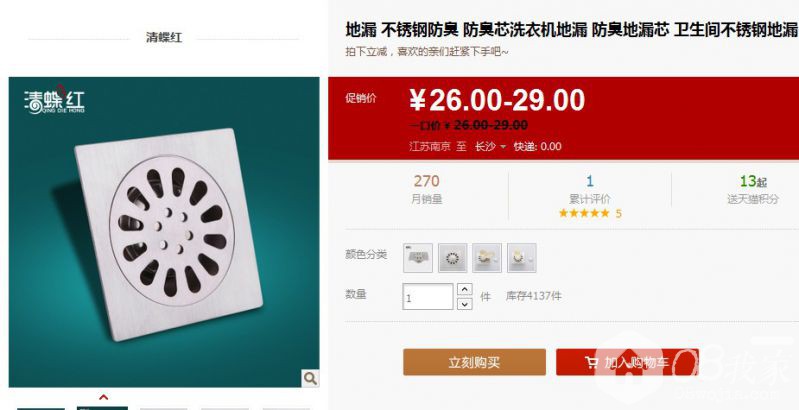Decrease quantity with the down arrow
This screenshot has width=799, height=410.
464,304
